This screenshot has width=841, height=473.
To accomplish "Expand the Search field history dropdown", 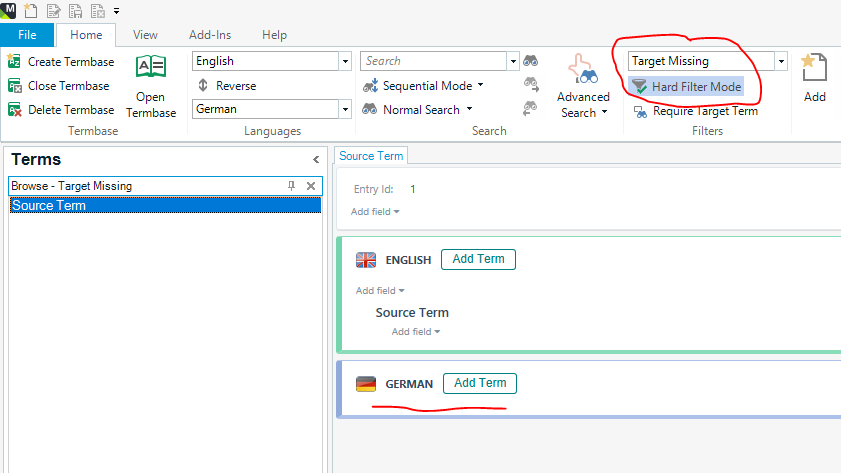I will (513, 61).
